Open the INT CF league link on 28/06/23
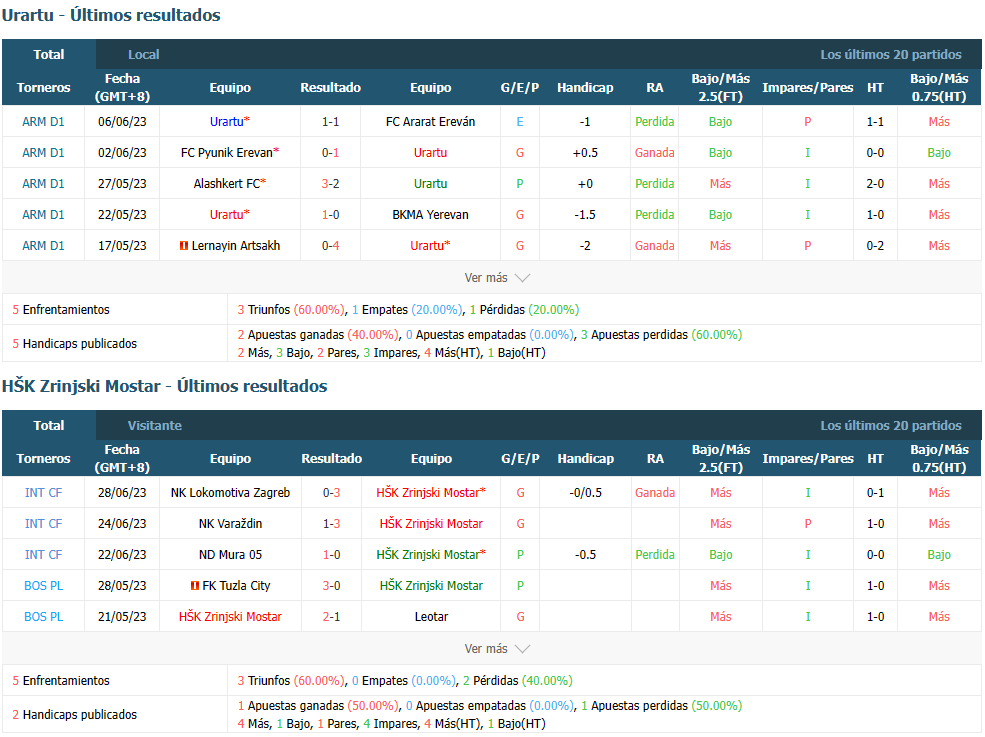This screenshot has height=737, width=985. coord(43,493)
